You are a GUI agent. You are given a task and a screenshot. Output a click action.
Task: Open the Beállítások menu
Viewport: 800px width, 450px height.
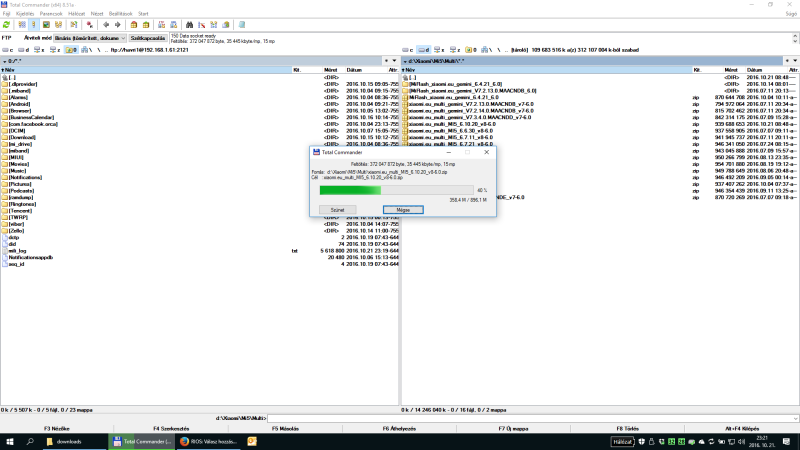(x=120, y=14)
